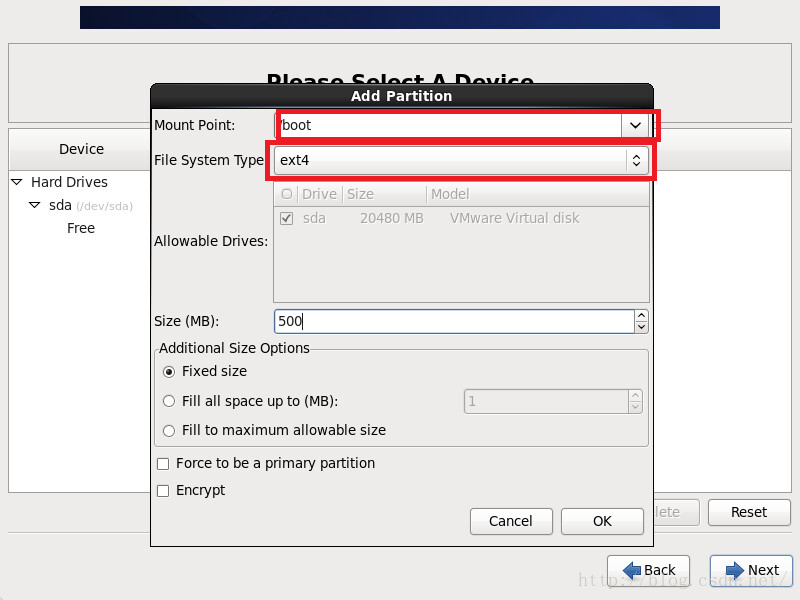Enable Force to be a primary partition

click(x=163, y=464)
